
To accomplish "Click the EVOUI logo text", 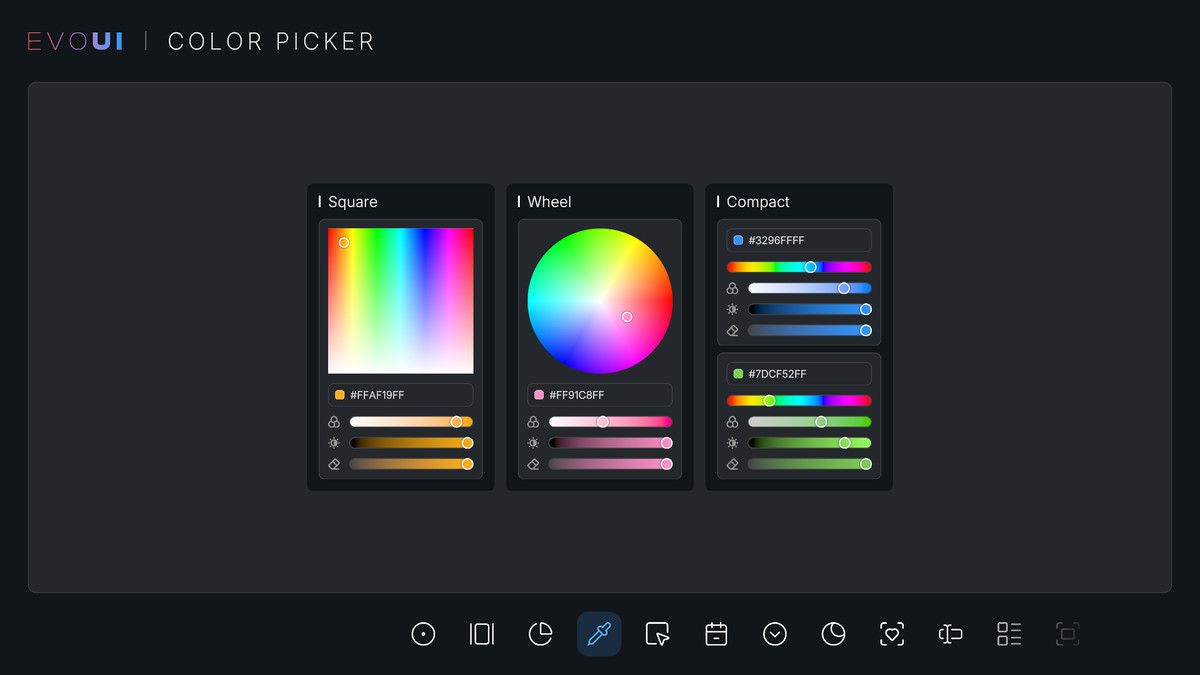I will [x=75, y=40].
